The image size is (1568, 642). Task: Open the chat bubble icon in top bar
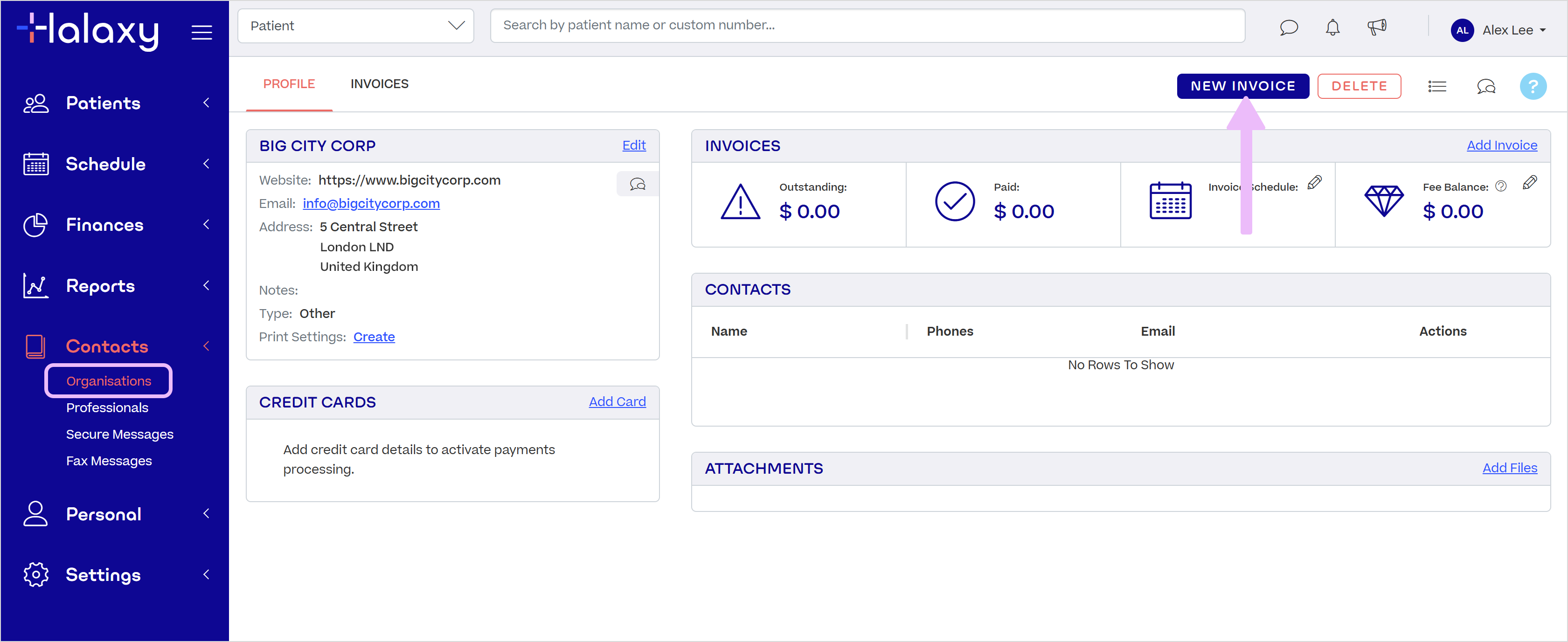point(1289,28)
